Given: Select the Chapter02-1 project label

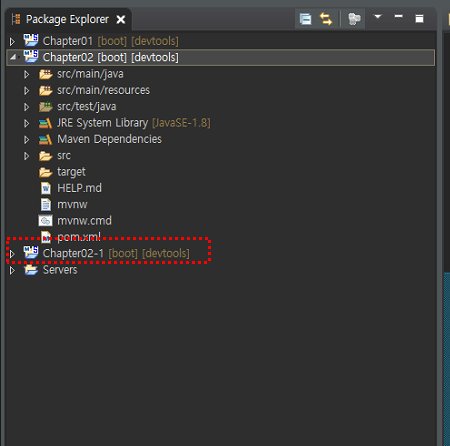Looking at the screenshot, I should tap(116, 253).
